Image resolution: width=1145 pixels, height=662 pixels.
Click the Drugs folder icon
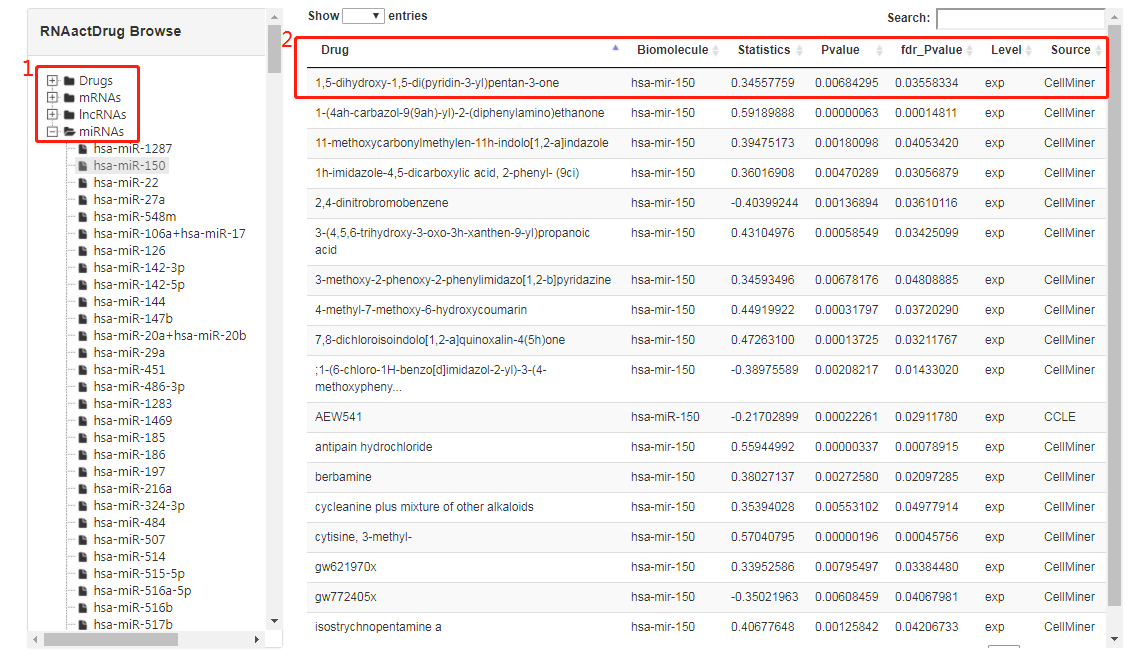tap(69, 81)
